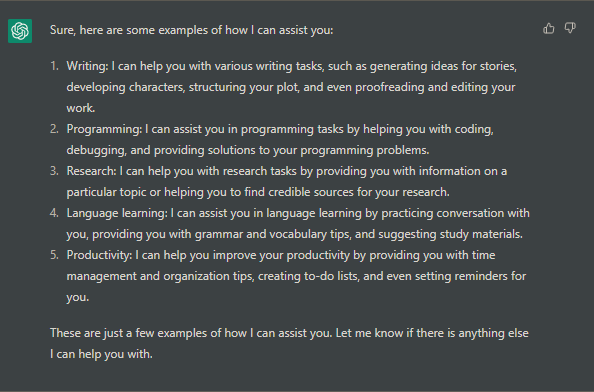594x392 pixels.
Task: Click the closing sentence "I can help you with."
Action: (101, 354)
